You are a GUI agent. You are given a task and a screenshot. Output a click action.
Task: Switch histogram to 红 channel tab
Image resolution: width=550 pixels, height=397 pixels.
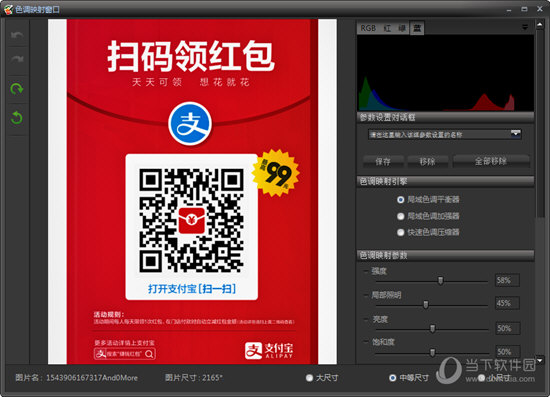click(387, 28)
